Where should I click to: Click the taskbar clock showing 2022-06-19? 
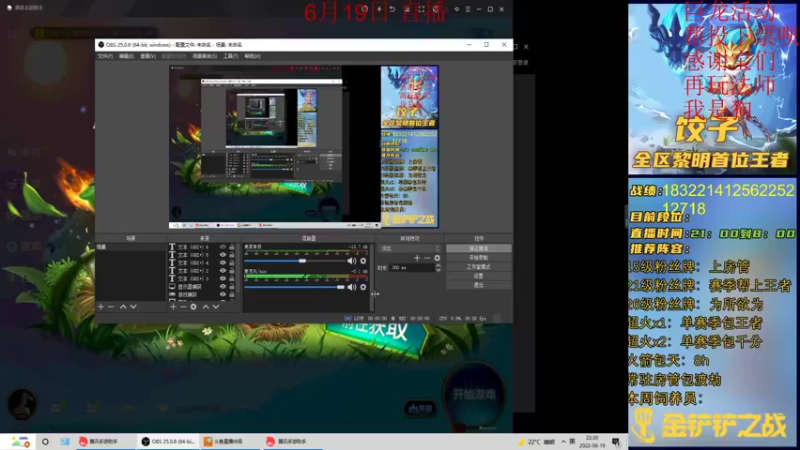tap(592, 441)
